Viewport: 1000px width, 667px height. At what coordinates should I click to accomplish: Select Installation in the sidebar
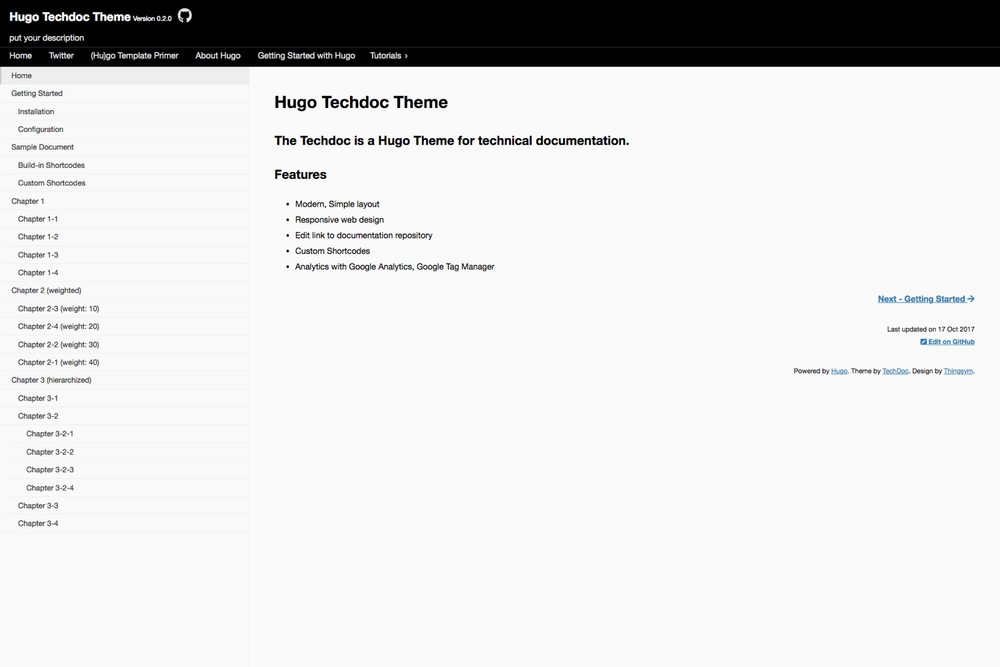click(37, 111)
